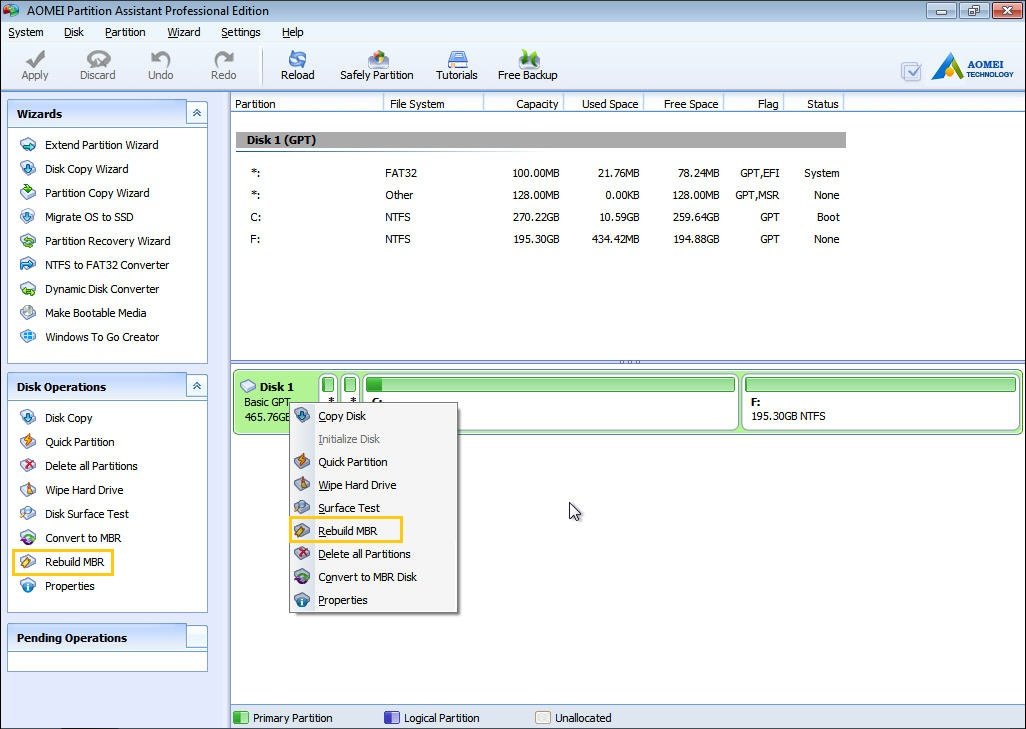Choose Convert to MBR Disk in context menu
This screenshot has height=729, width=1026.
(373, 577)
